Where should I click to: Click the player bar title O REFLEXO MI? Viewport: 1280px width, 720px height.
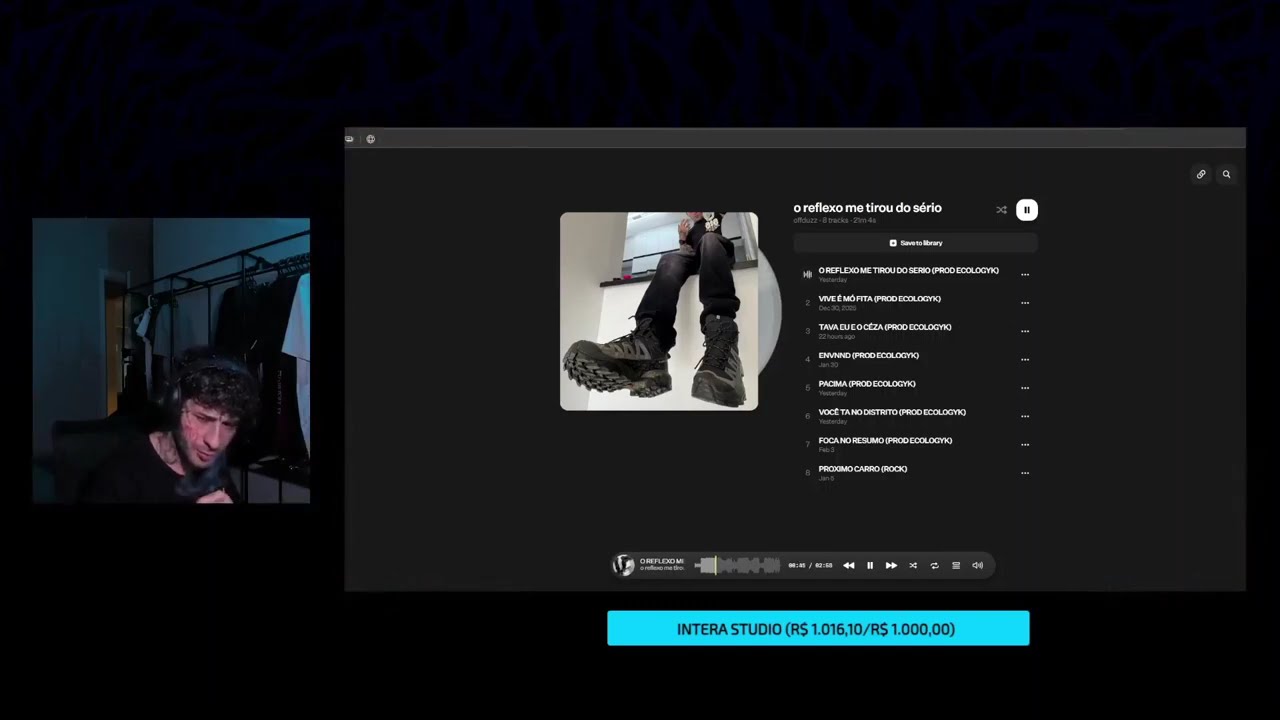[x=661, y=561]
